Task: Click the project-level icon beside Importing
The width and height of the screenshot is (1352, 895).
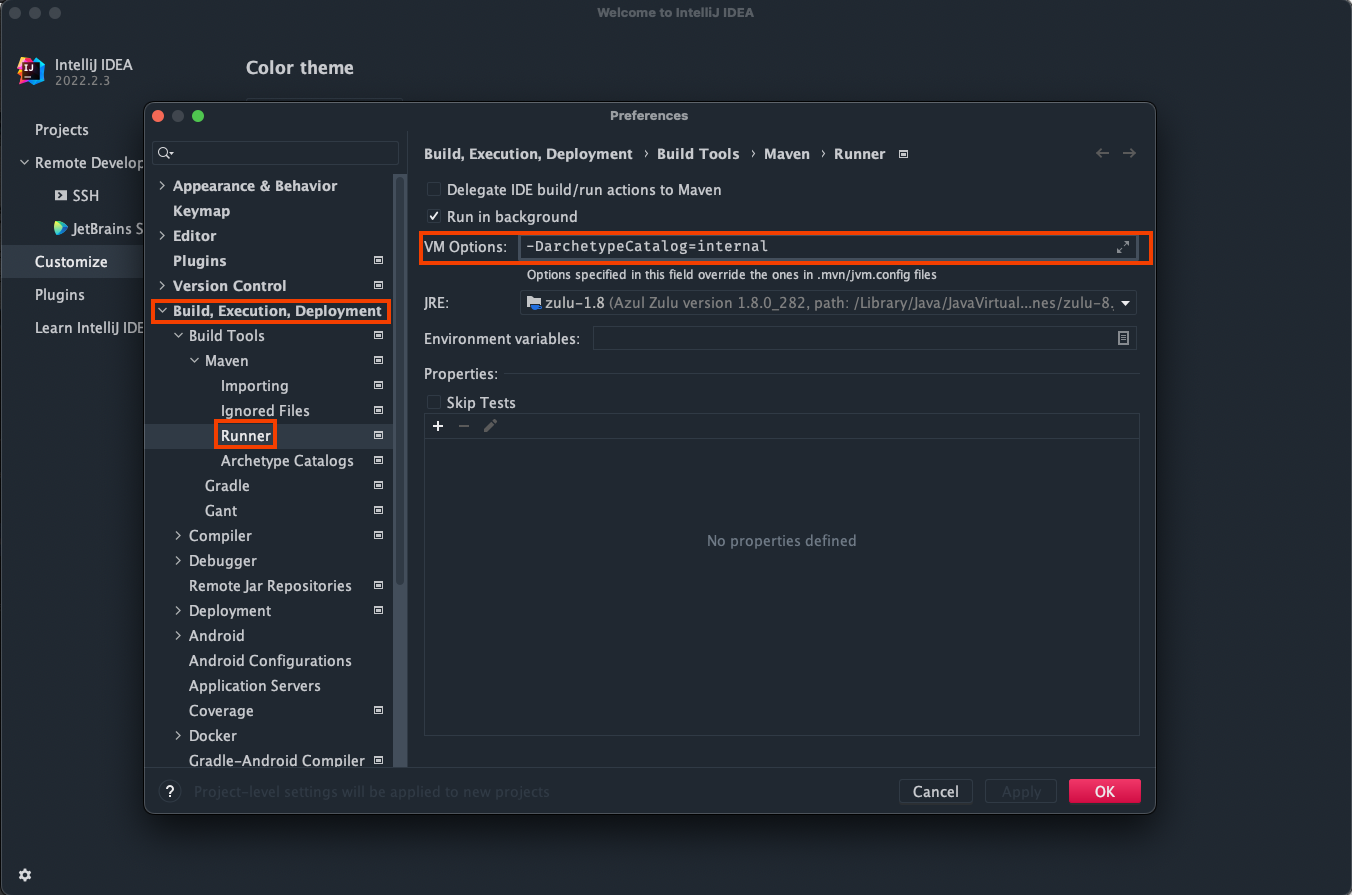Action: coord(378,386)
